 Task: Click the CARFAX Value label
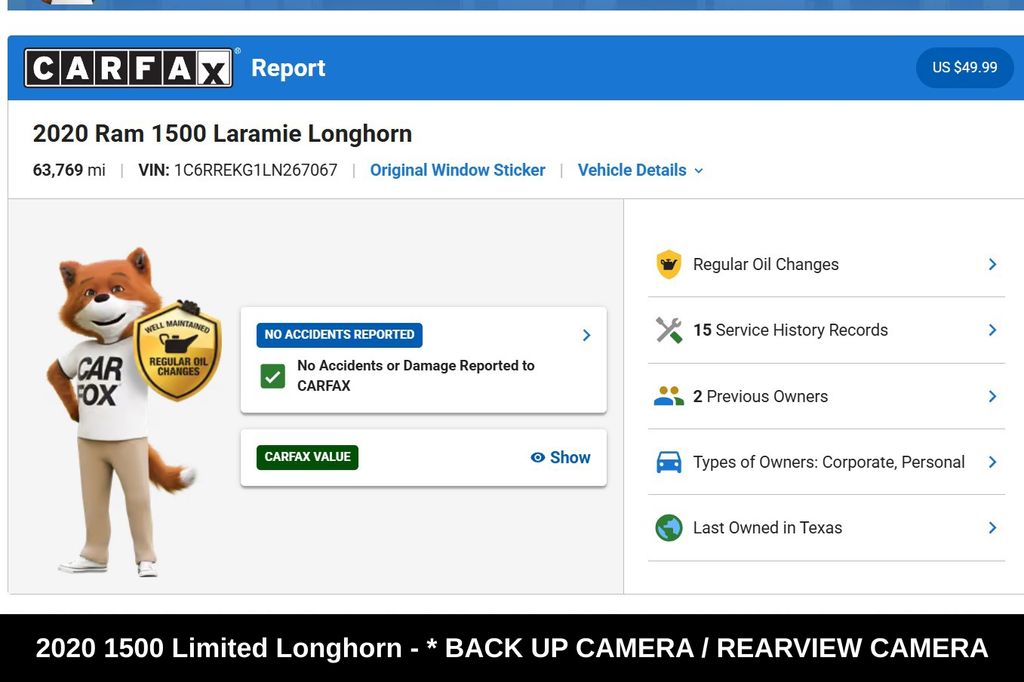(x=307, y=457)
